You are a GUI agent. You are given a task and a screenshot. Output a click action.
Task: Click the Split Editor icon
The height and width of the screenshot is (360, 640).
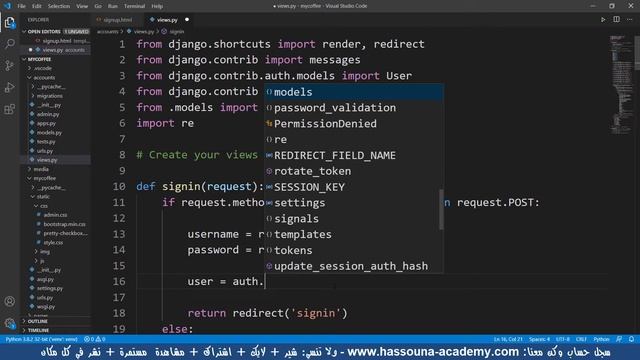[616, 20]
